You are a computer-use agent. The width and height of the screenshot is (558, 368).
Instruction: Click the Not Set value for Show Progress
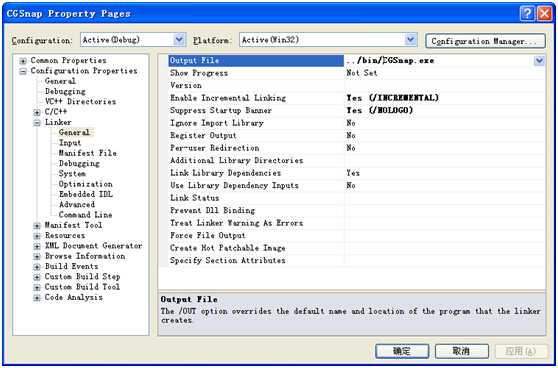tap(362, 73)
